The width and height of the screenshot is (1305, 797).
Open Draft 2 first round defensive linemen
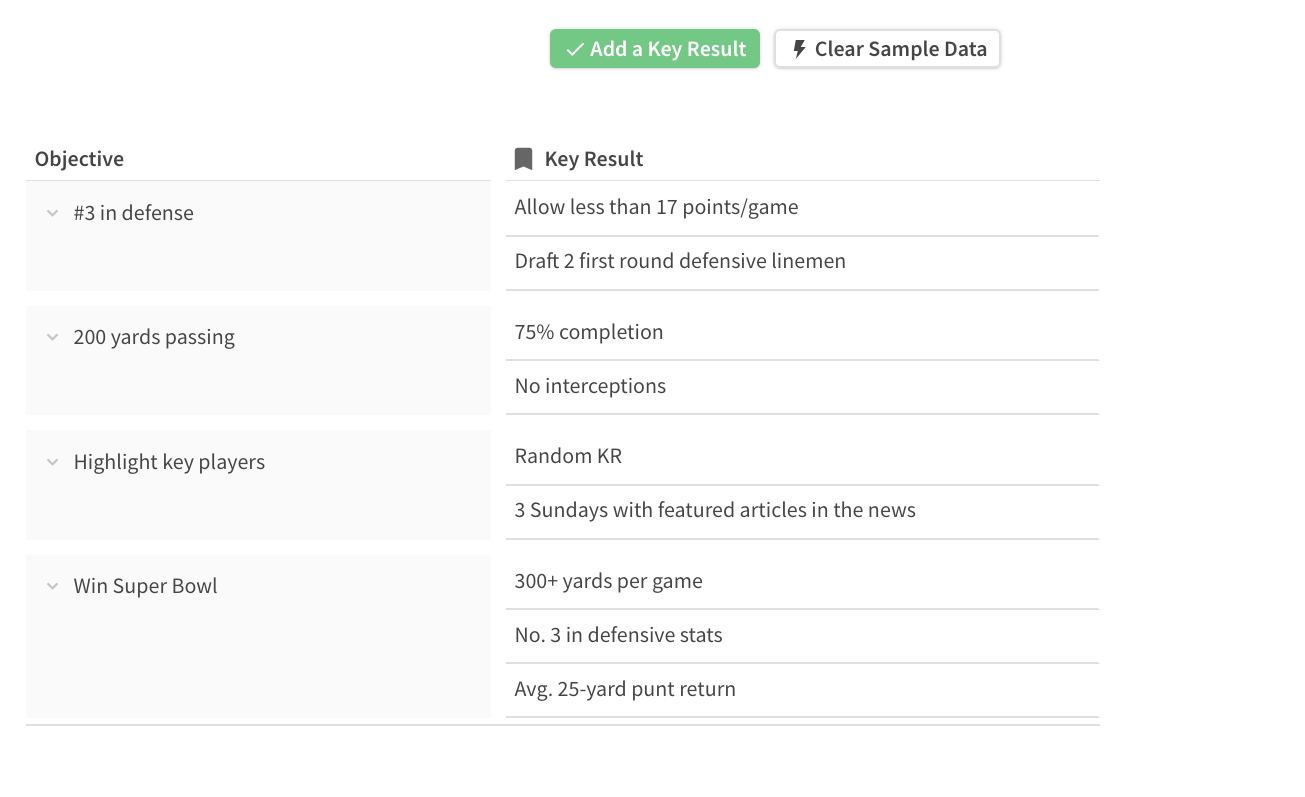(680, 261)
